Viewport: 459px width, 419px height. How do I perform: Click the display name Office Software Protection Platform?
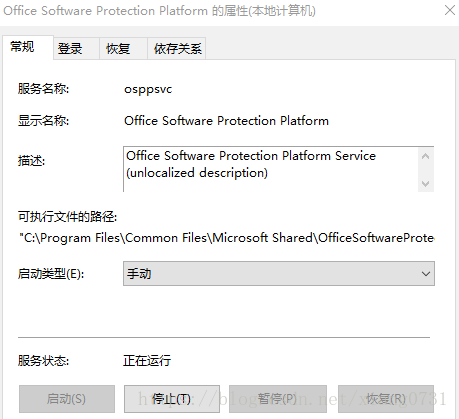coord(226,121)
